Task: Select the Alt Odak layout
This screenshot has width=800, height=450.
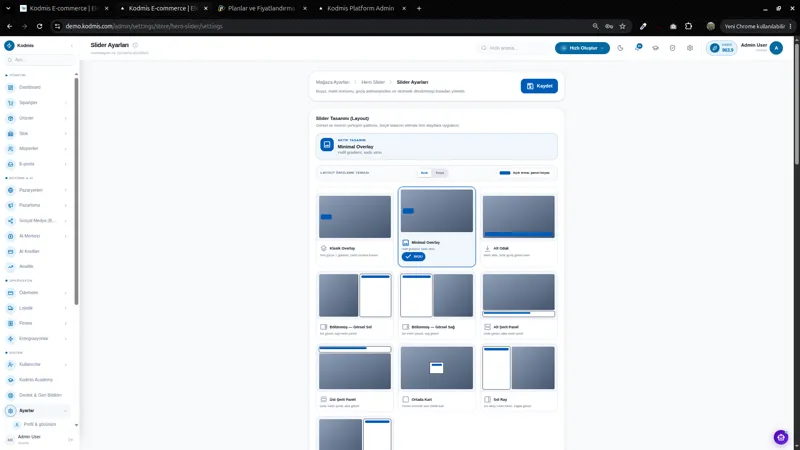Action: [518, 226]
